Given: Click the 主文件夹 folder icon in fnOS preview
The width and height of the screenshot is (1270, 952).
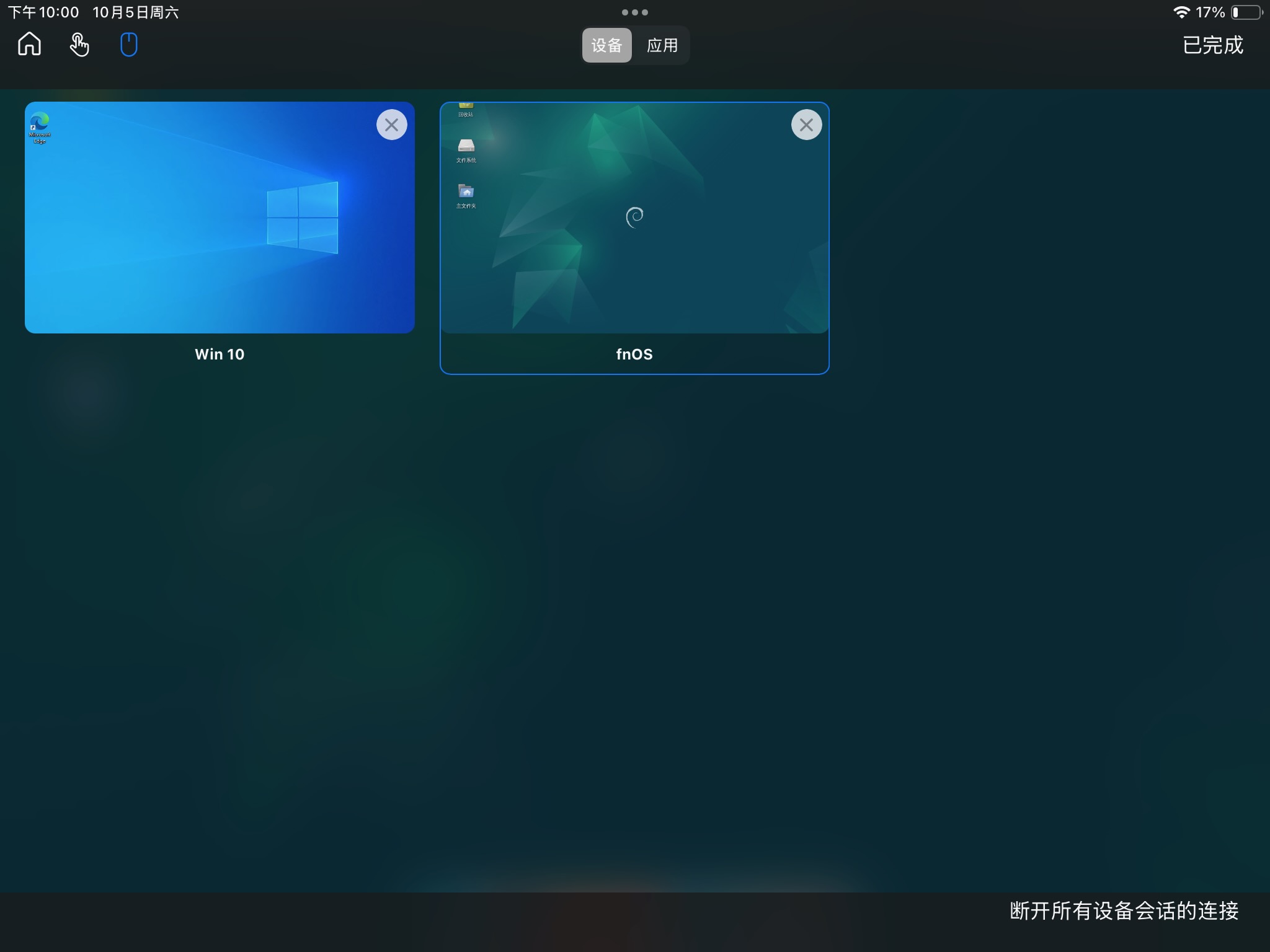Looking at the screenshot, I should point(466,191).
